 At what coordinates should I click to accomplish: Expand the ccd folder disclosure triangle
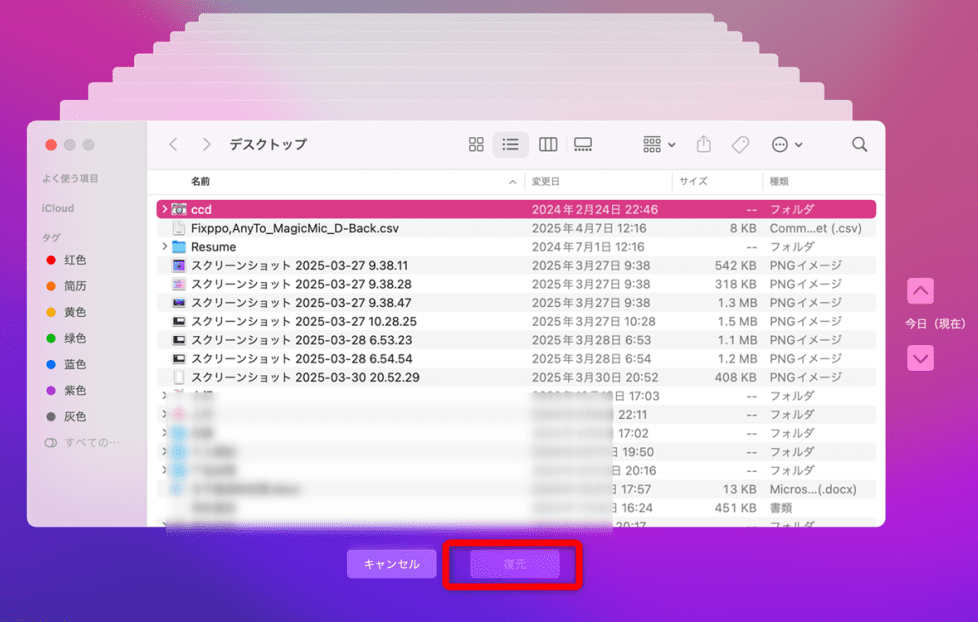click(163, 209)
